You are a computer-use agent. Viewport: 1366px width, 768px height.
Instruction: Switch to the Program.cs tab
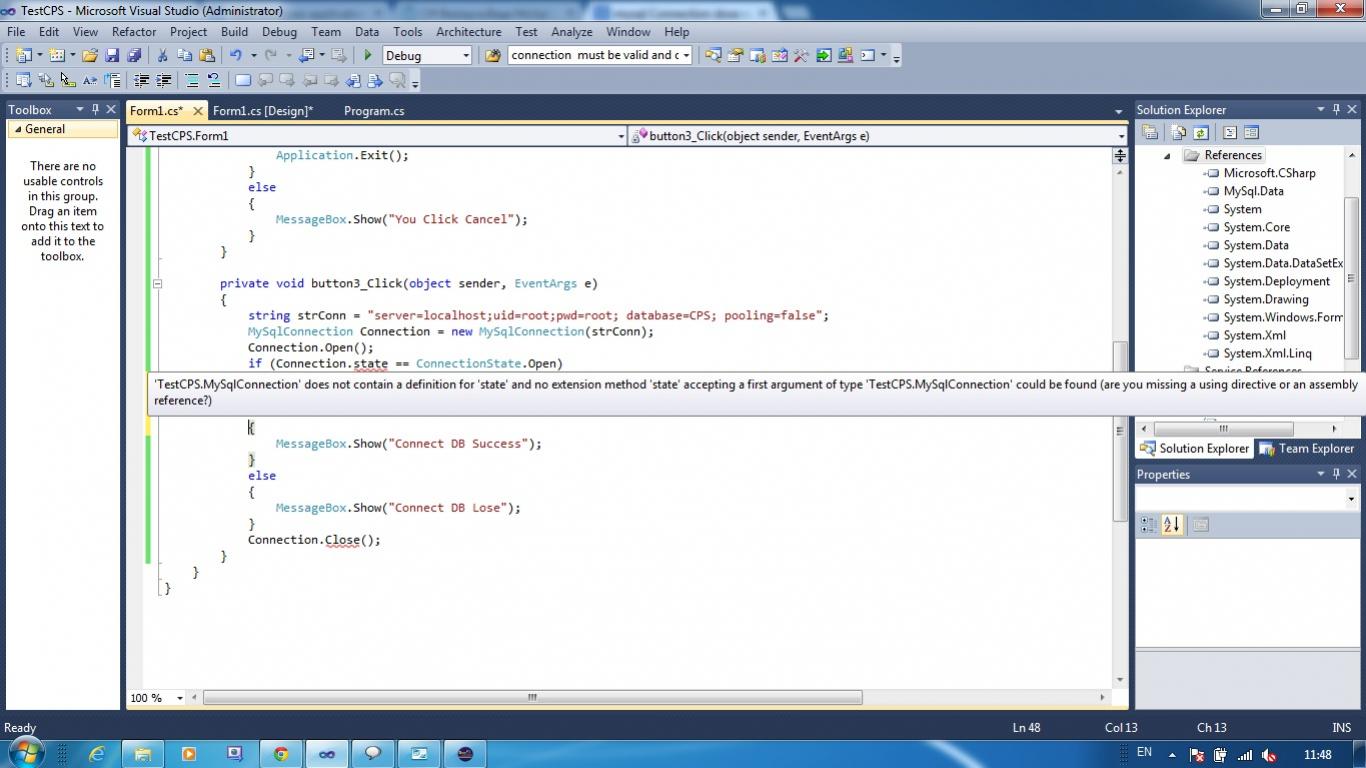click(x=374, y=111)
